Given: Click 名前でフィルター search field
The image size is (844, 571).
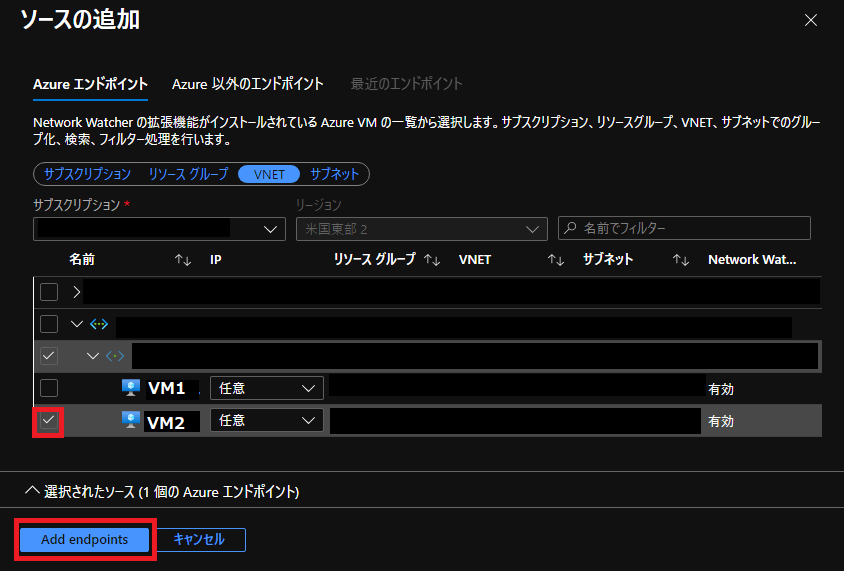Looking at the screenshot, I should click(684, 228).
